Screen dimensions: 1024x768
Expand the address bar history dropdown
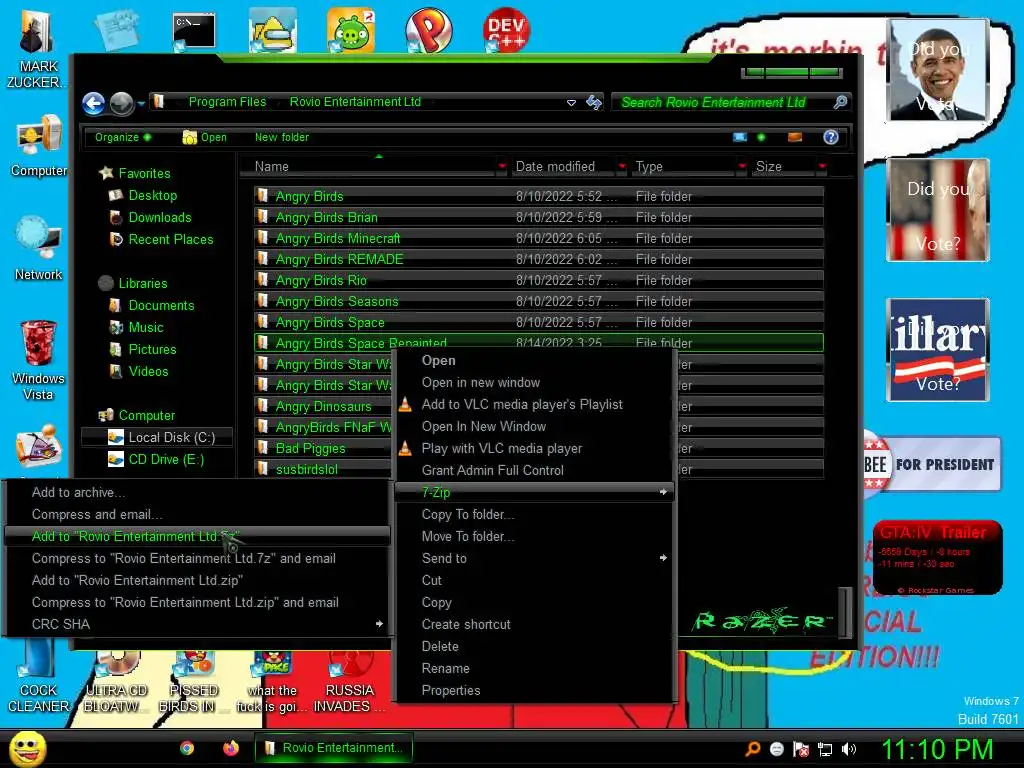click(571, 103)
